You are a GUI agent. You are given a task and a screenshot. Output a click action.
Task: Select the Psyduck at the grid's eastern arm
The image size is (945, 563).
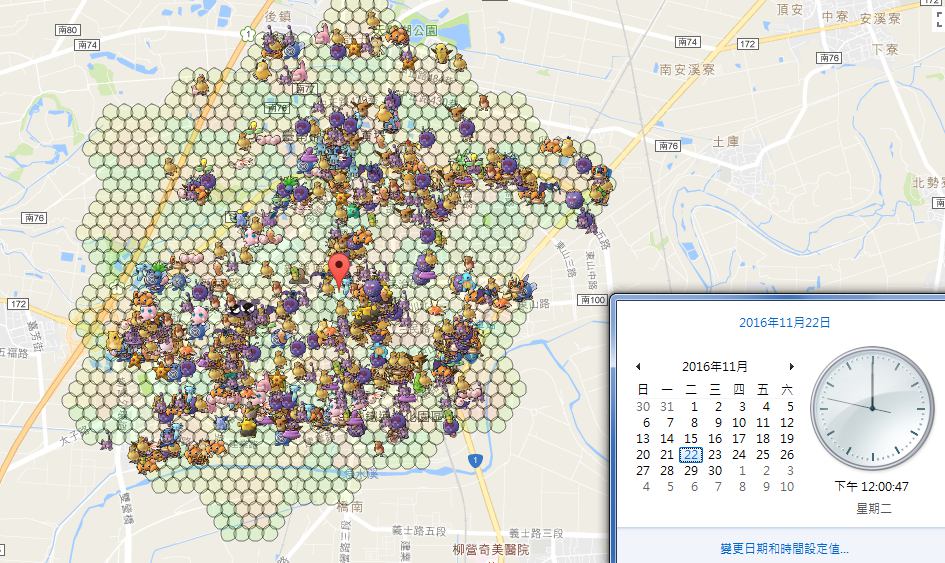pos(567,146)
